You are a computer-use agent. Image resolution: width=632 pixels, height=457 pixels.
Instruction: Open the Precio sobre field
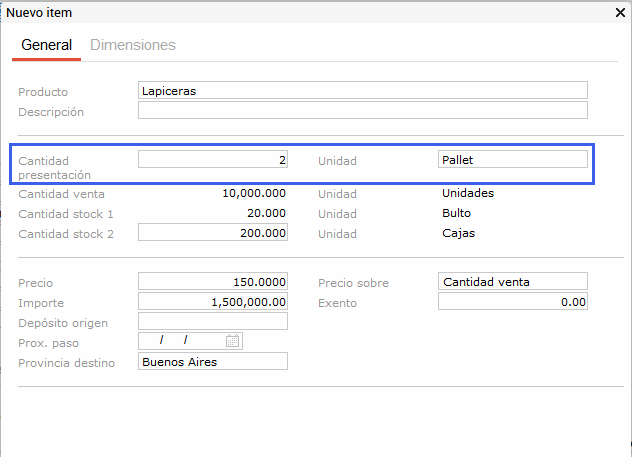pyautogui.click(x=512, y=281)
